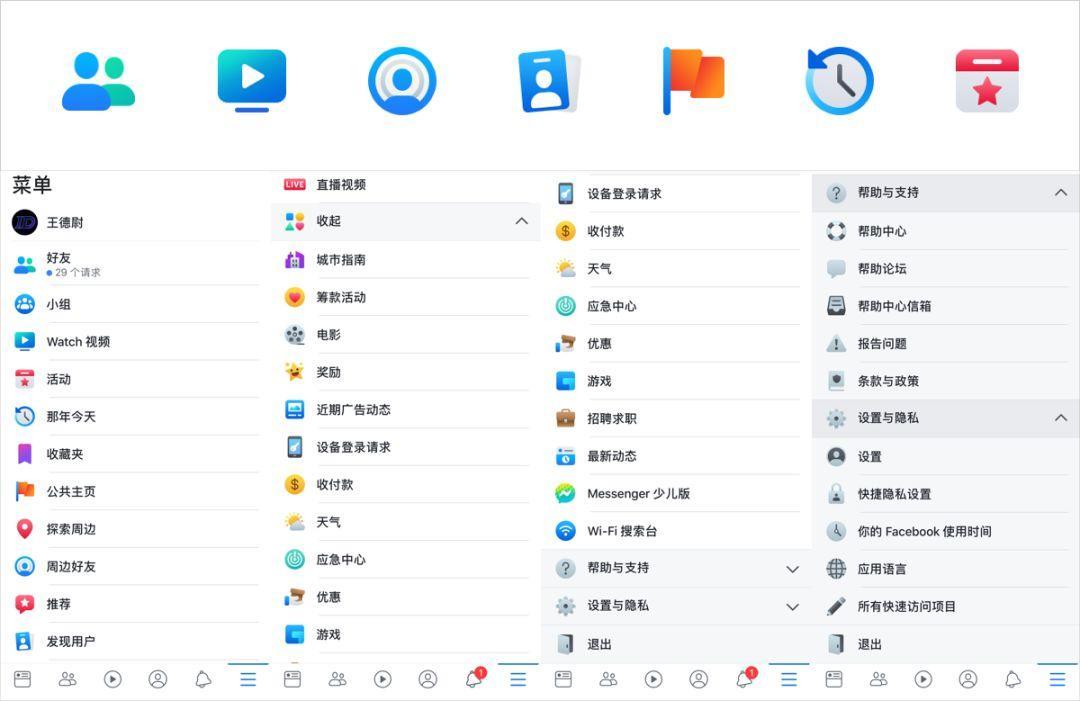The image size is (1080, 701).
Task: Open 快捷隐私设置 privacy shortcuts
Action: click(893, 494)
